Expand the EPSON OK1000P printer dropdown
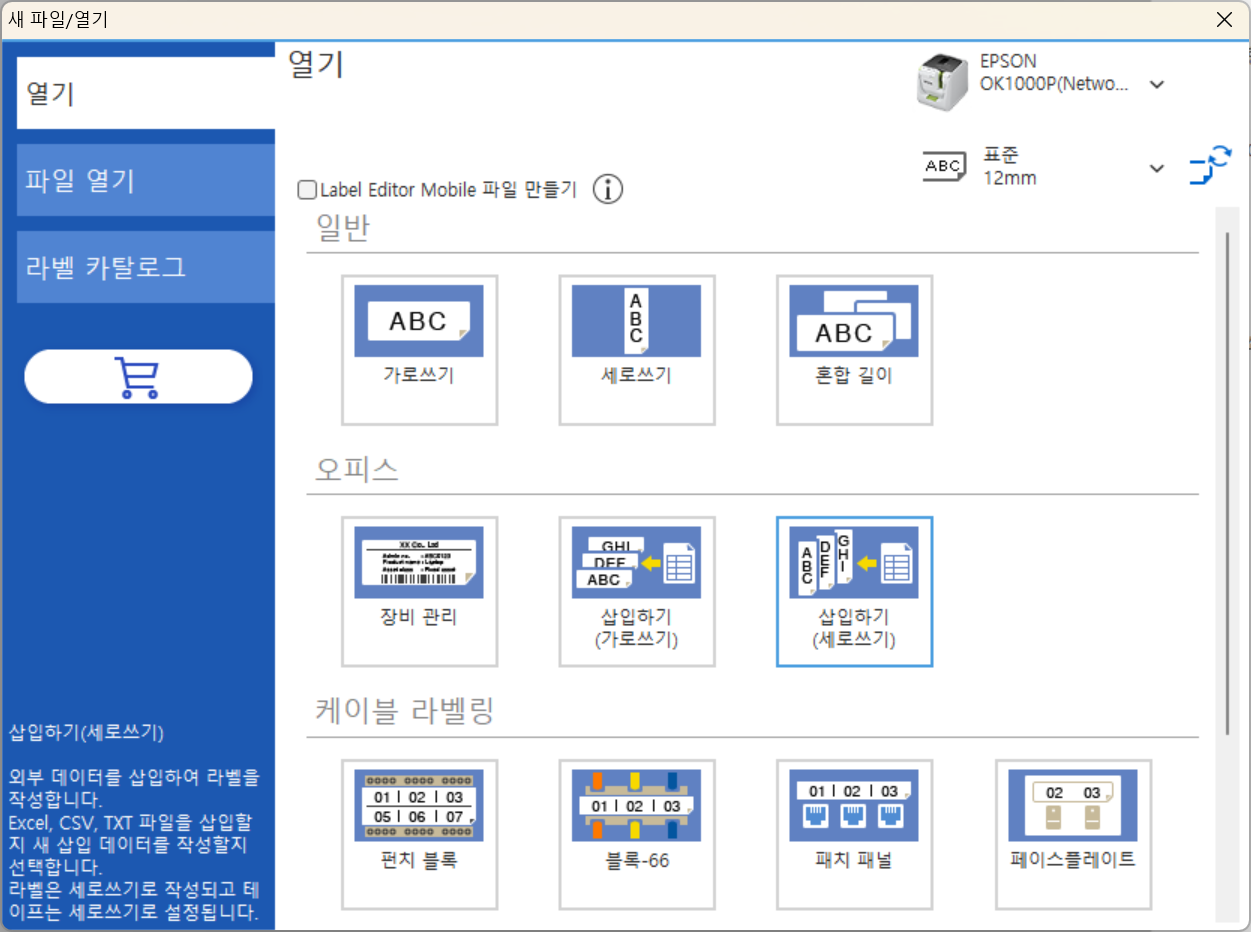Viewport: 1251px width, 932px height. 1157,85
